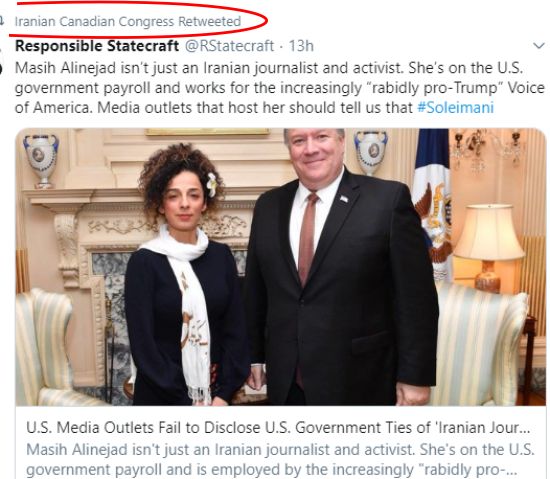Open the Iranian Canadian Congress Retweeted link

point(128,21)
